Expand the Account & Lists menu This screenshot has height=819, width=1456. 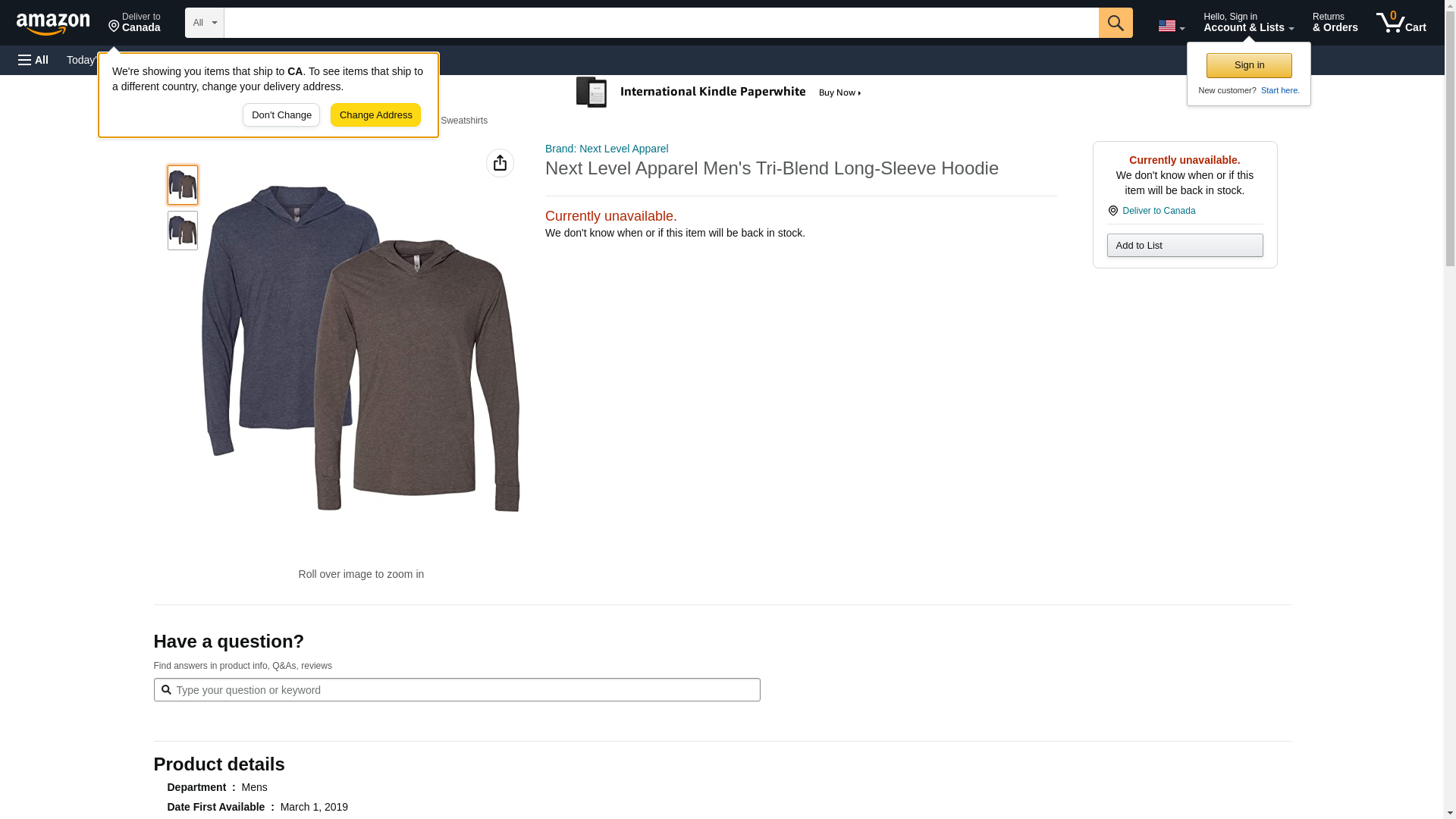pyautogui.click(x=1247, y=23)
